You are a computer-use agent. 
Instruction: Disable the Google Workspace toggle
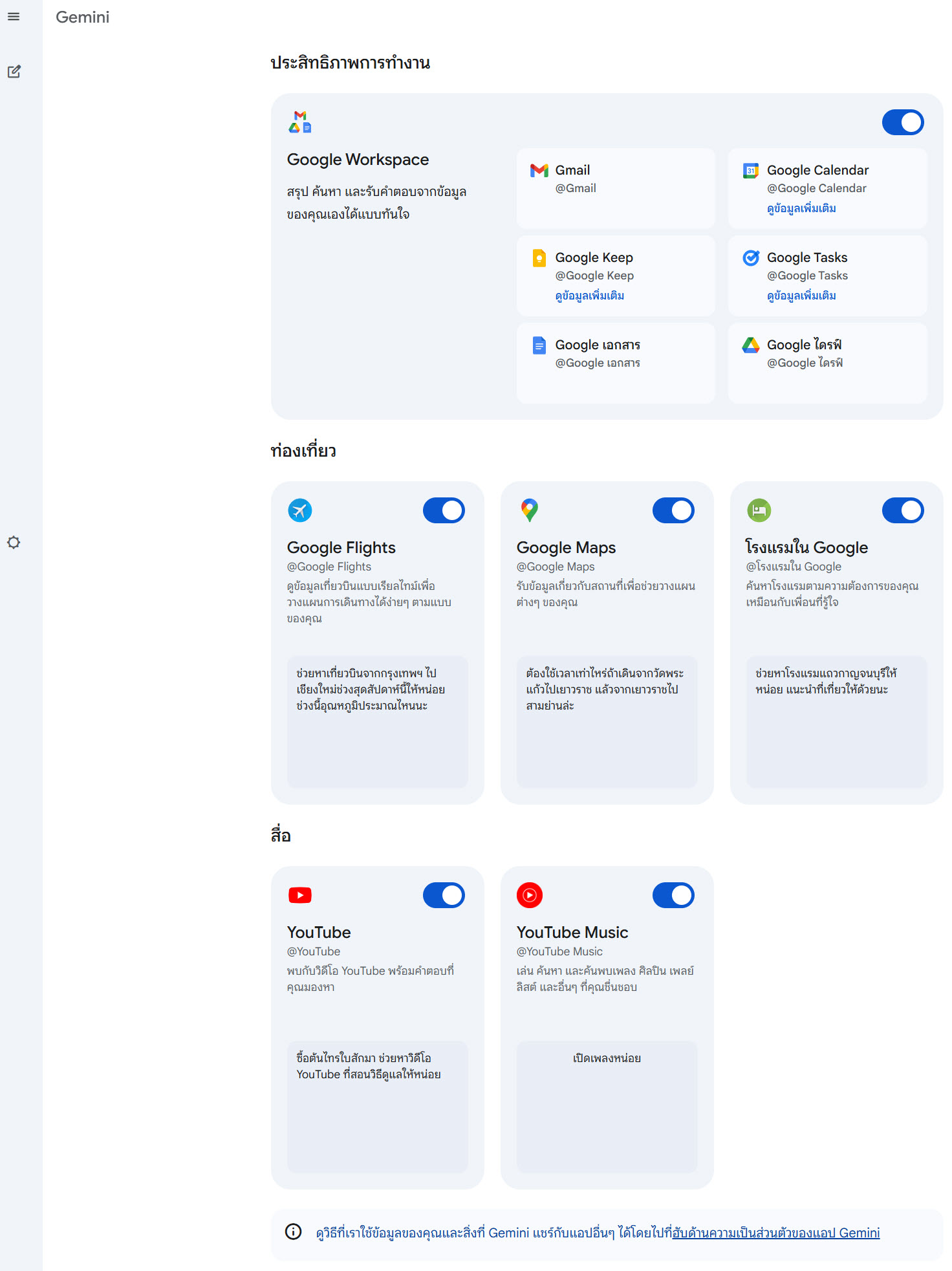click(x=903, y=122)
